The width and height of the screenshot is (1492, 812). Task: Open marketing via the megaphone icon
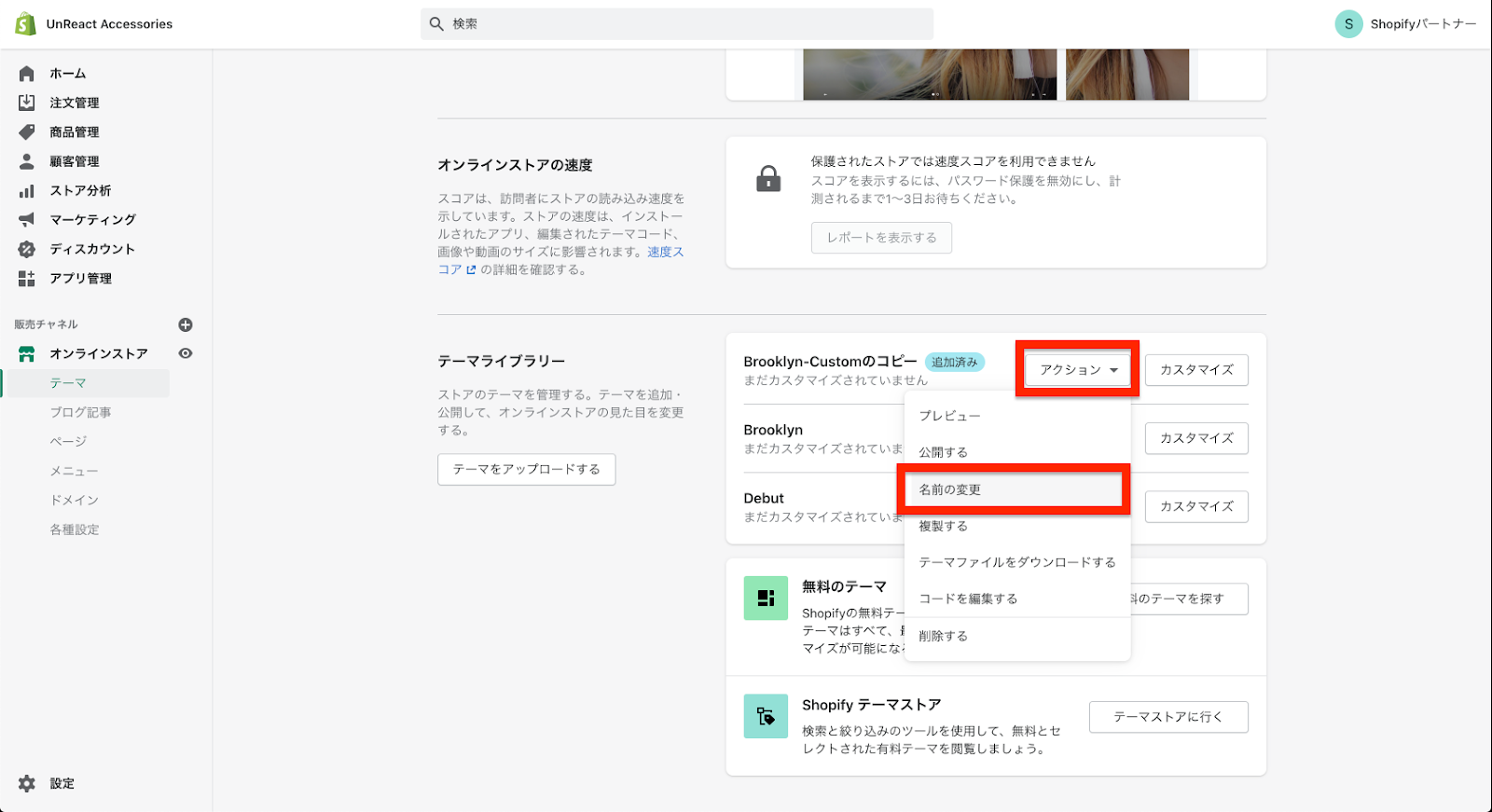coord(27,220)
